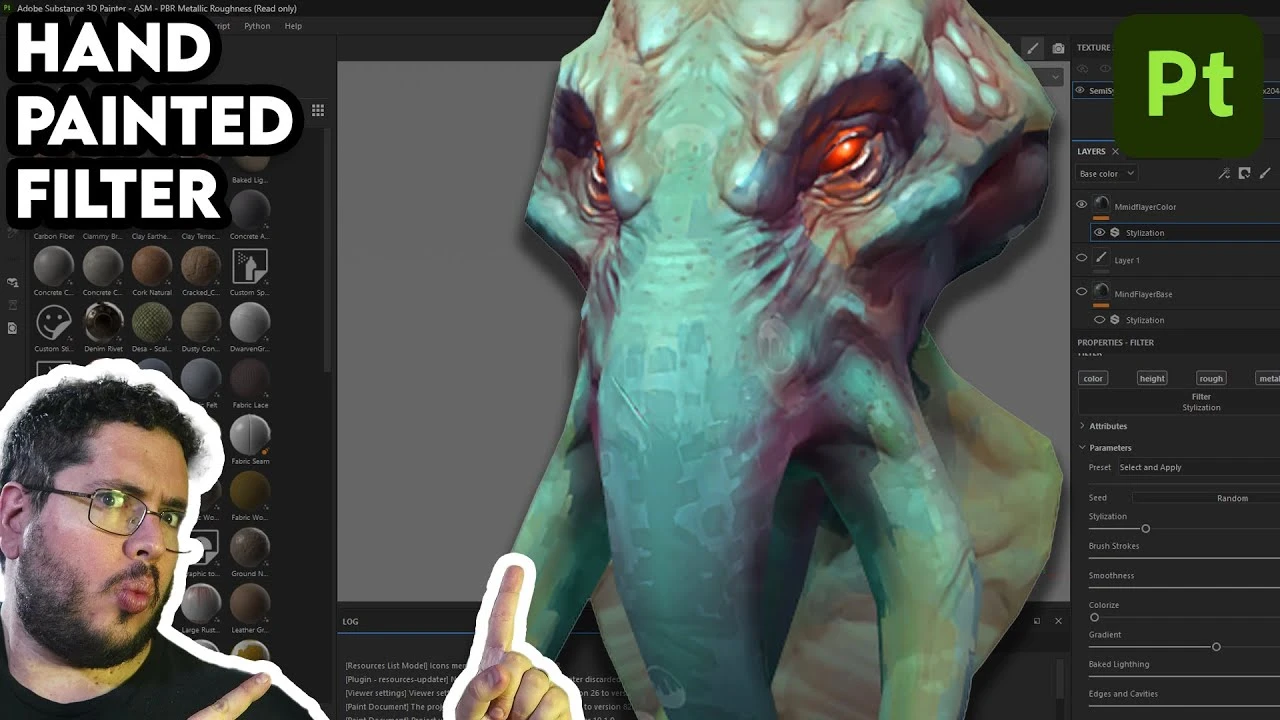The width and height of the screenshot is (1280, 720).
Task: Click the Stylization filter icon under MmidflayerColor
Action: [x=1114, y=233]
